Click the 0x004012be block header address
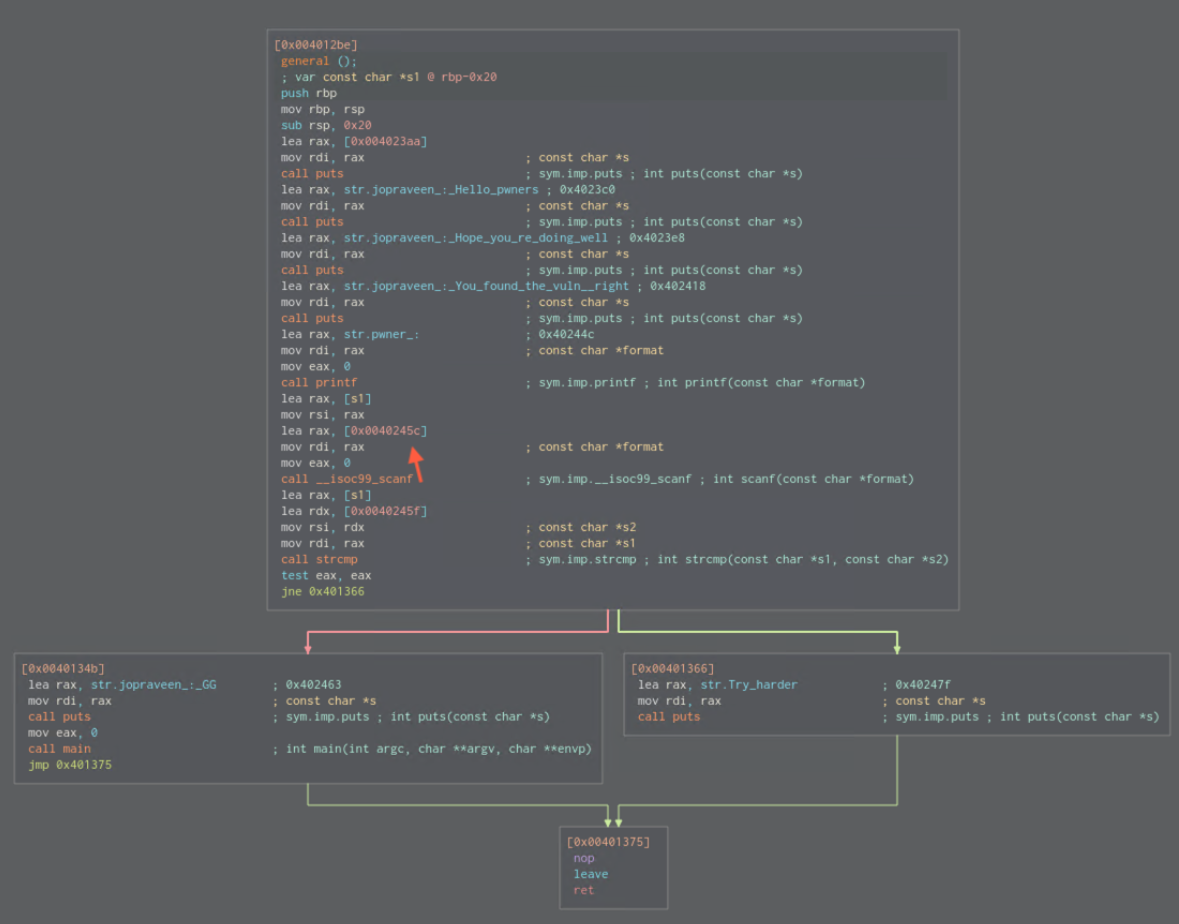The width and height of the screenshot is (1179, 924). 316,45
